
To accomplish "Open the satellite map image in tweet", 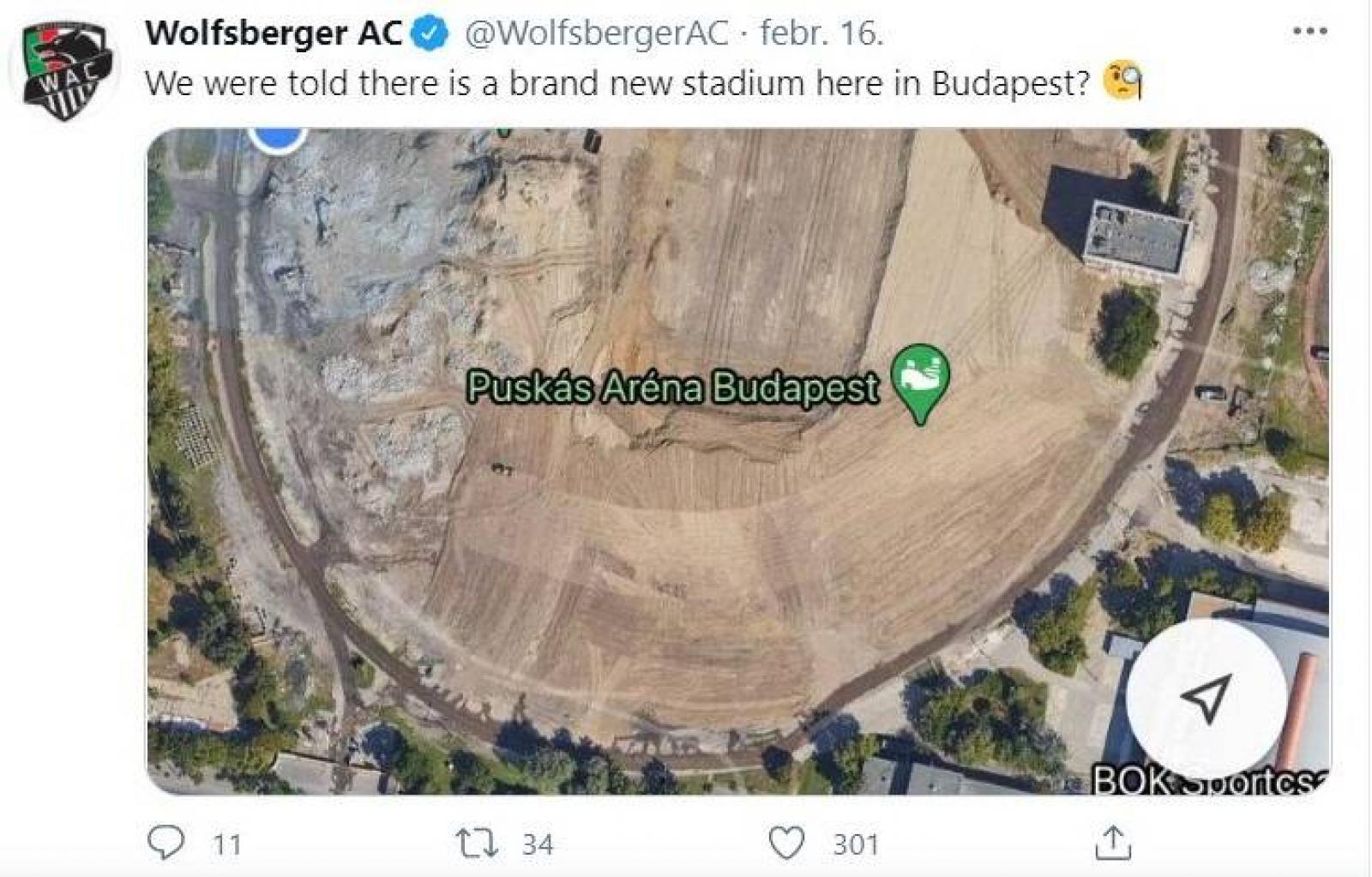I will coord(738,461).
